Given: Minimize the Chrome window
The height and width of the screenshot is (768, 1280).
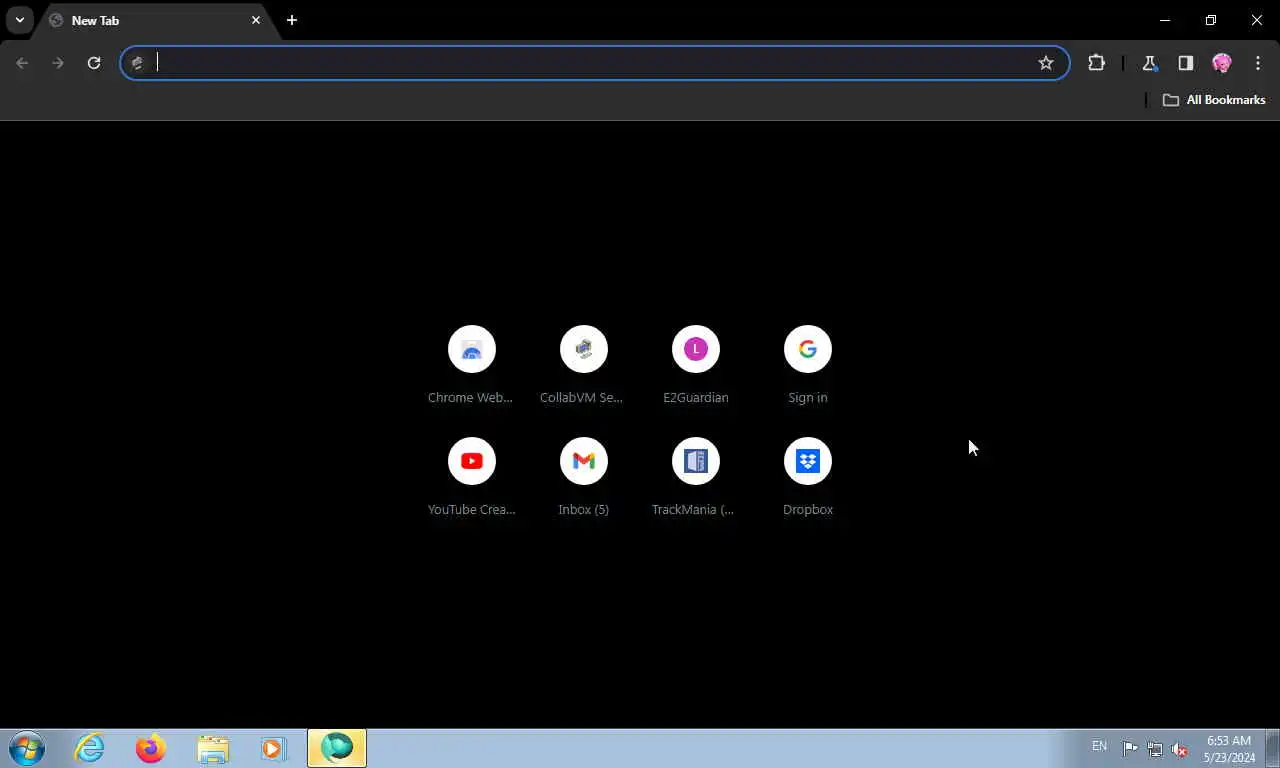Looking at the screenshot, I should click(1165, 20).
